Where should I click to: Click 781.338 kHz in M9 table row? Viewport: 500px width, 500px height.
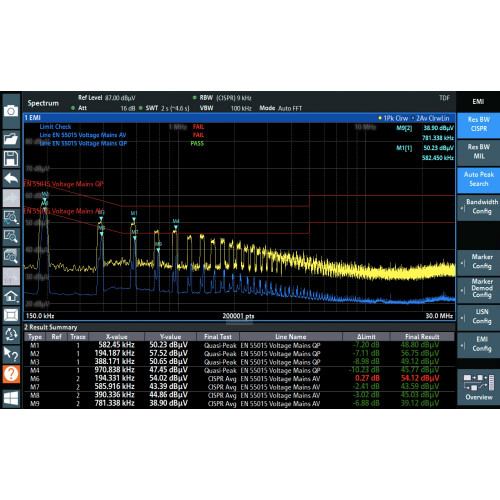pos(115,403)
